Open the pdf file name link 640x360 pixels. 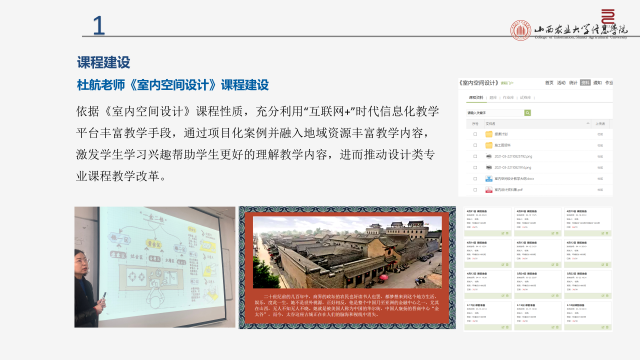coord(509,189)
